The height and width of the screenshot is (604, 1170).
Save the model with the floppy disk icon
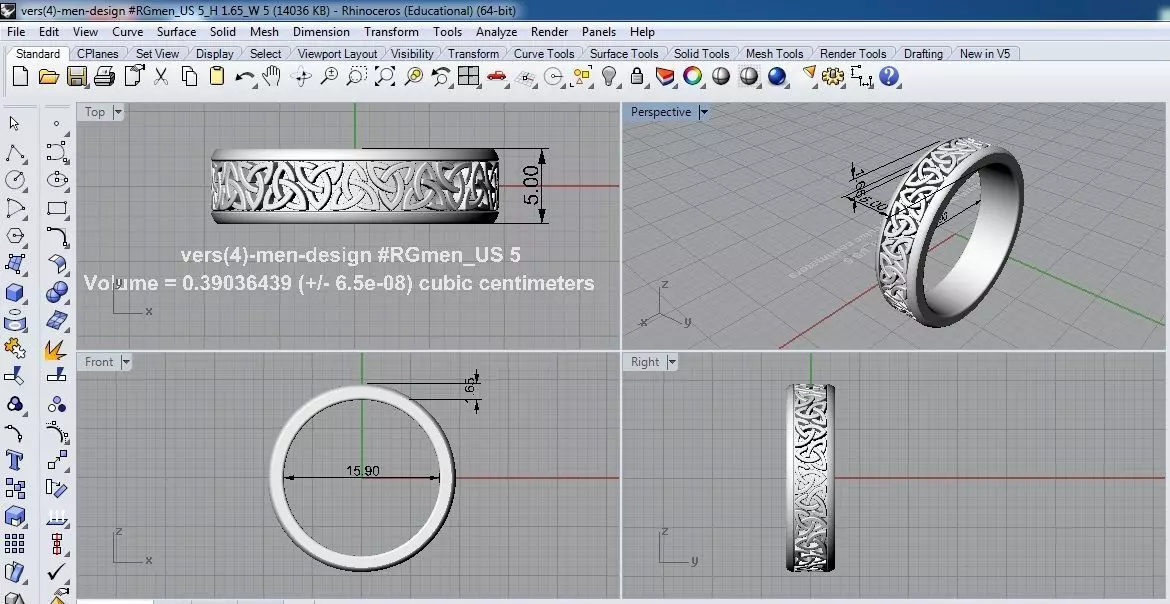coord(77,76)
